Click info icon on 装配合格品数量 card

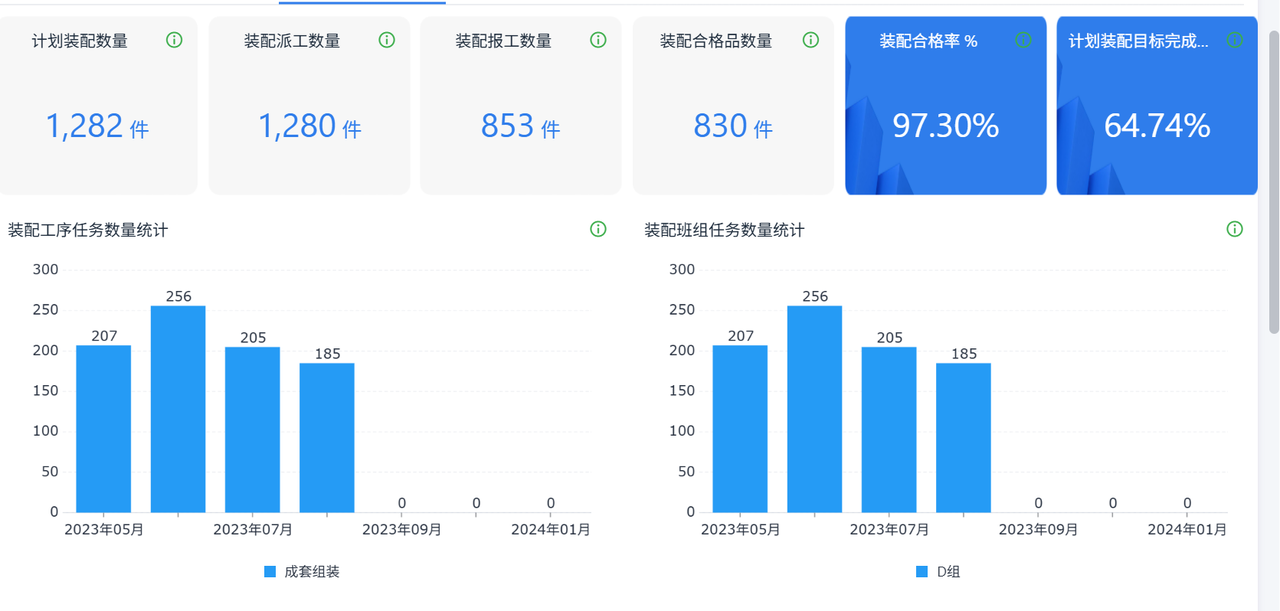pos(811,40)
